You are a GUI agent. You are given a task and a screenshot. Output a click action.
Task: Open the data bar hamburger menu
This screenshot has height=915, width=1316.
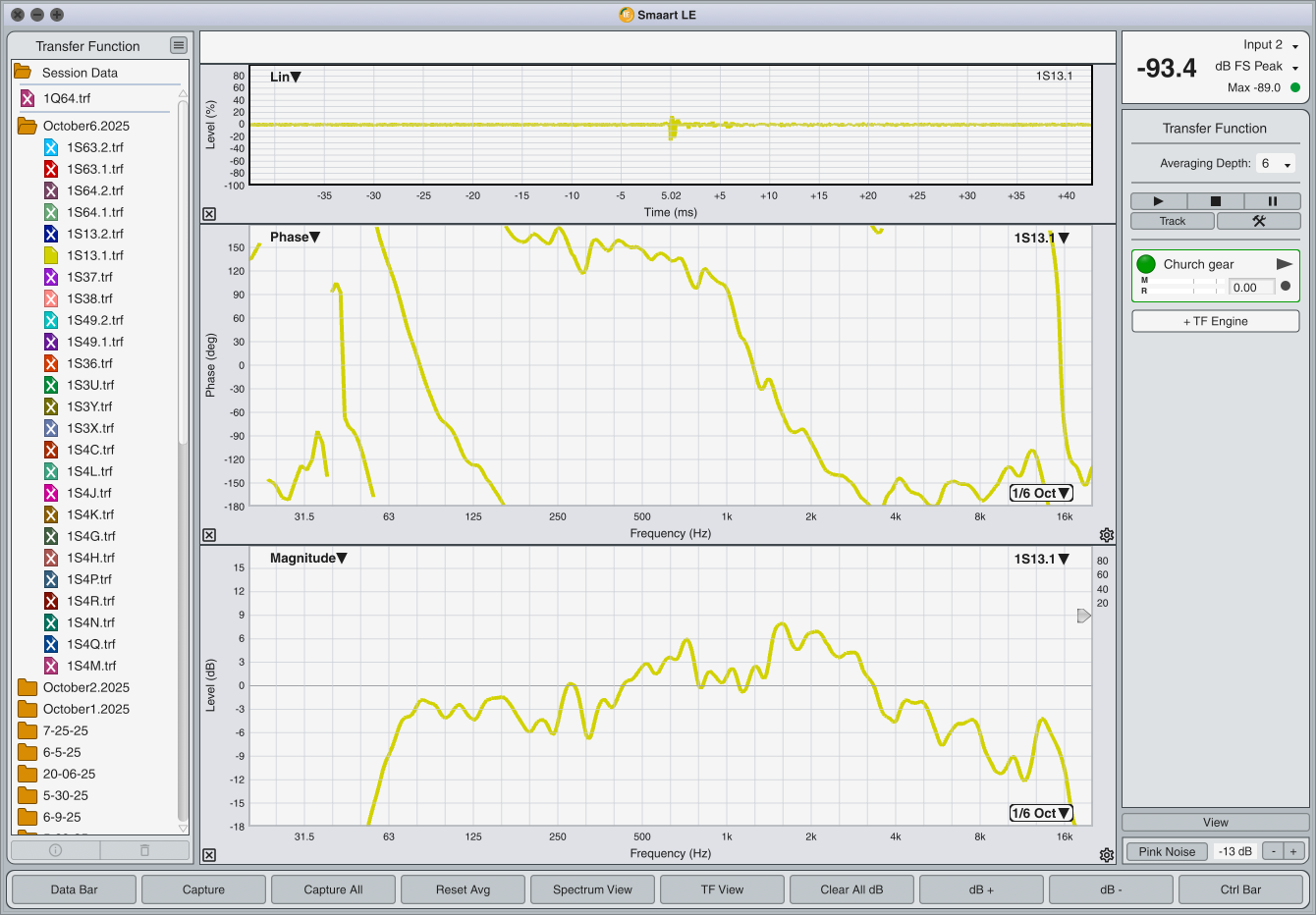point(178,45)
